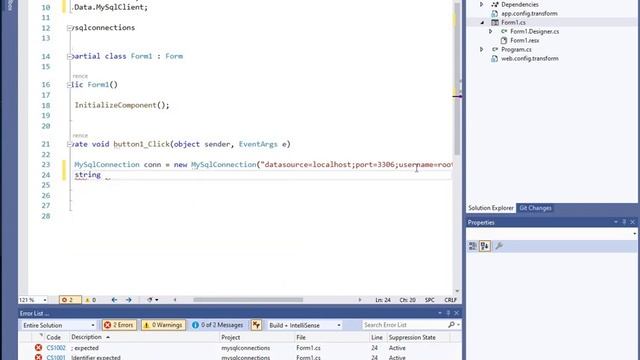The image size is (640, 360).
Task: Open the CS1001 error code link
Action: tap(56, 357)
